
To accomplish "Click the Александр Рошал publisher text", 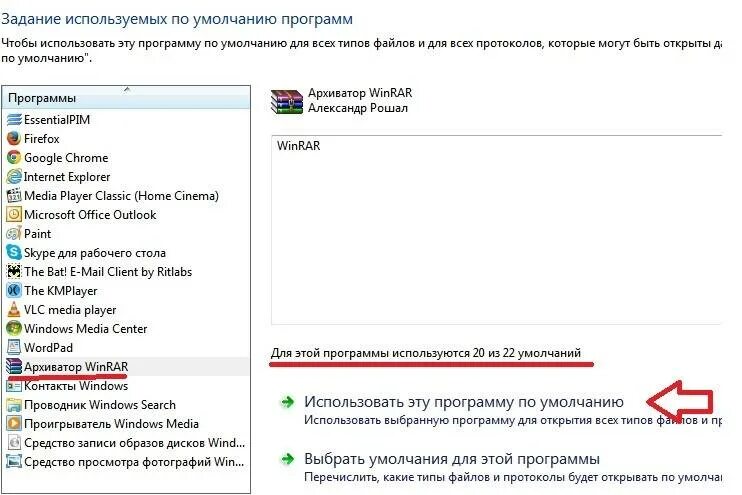I will [x=358, y=108].
